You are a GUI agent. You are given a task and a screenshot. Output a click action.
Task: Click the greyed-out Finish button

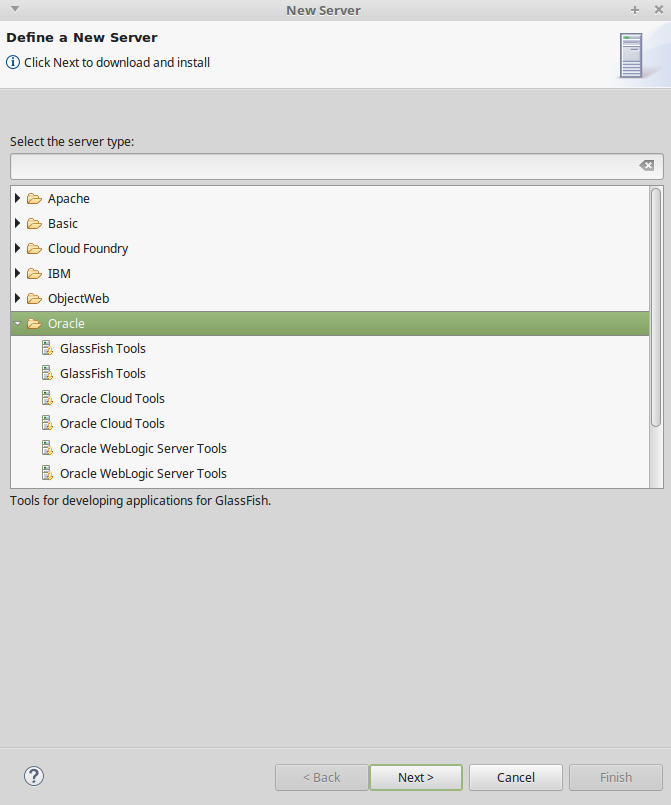pos(616,777)
